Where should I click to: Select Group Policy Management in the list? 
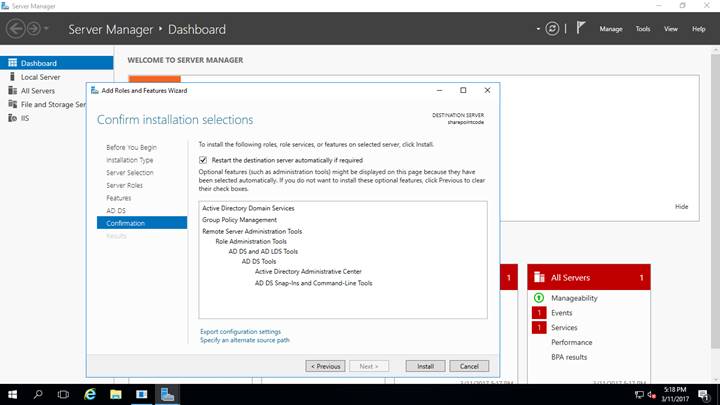pyautogui.click(x=239, y=220)
